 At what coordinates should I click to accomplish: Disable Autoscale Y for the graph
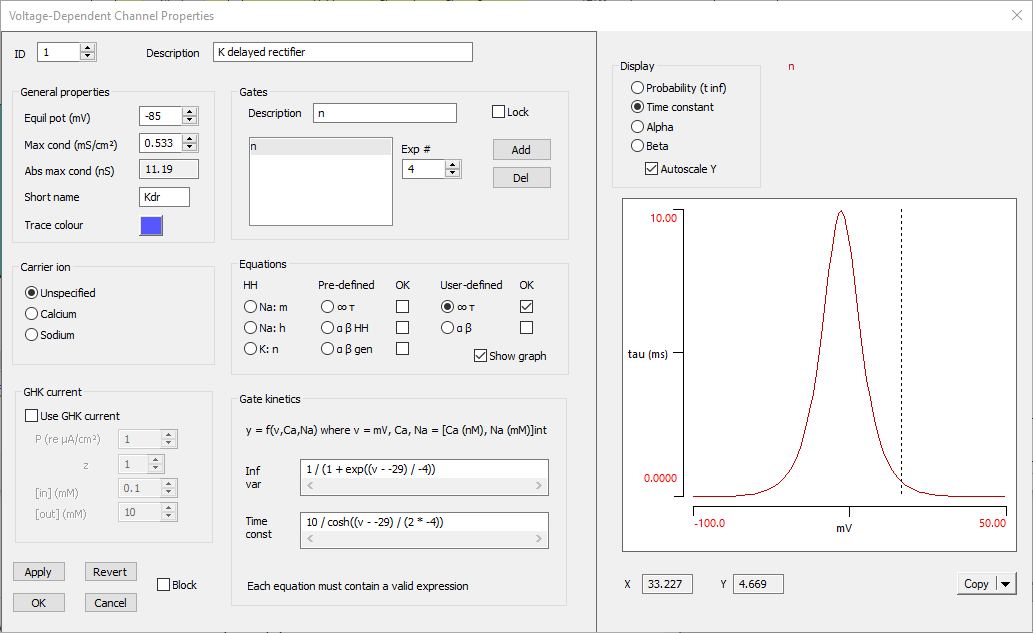pos(649,167)
